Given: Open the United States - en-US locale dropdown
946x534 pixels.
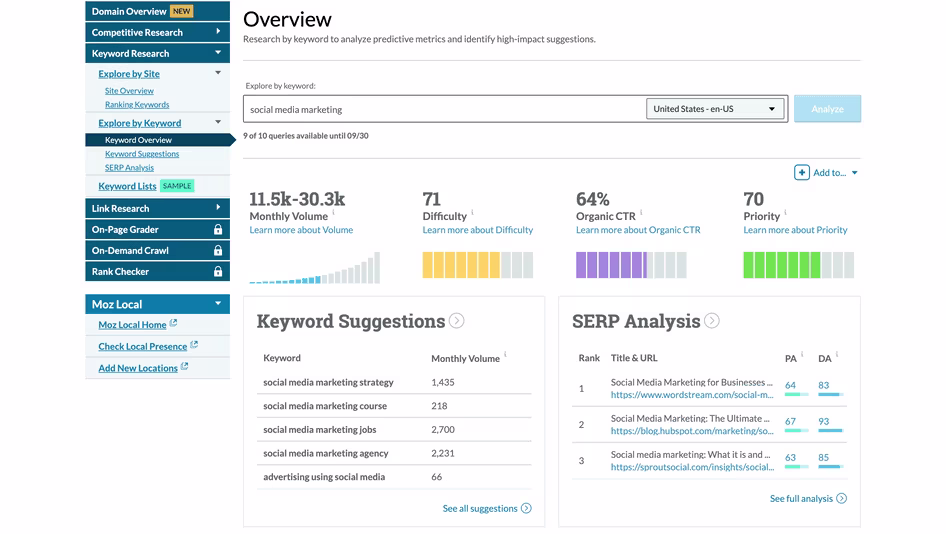Looking at the screenshot, I should [x=715, y=109].
